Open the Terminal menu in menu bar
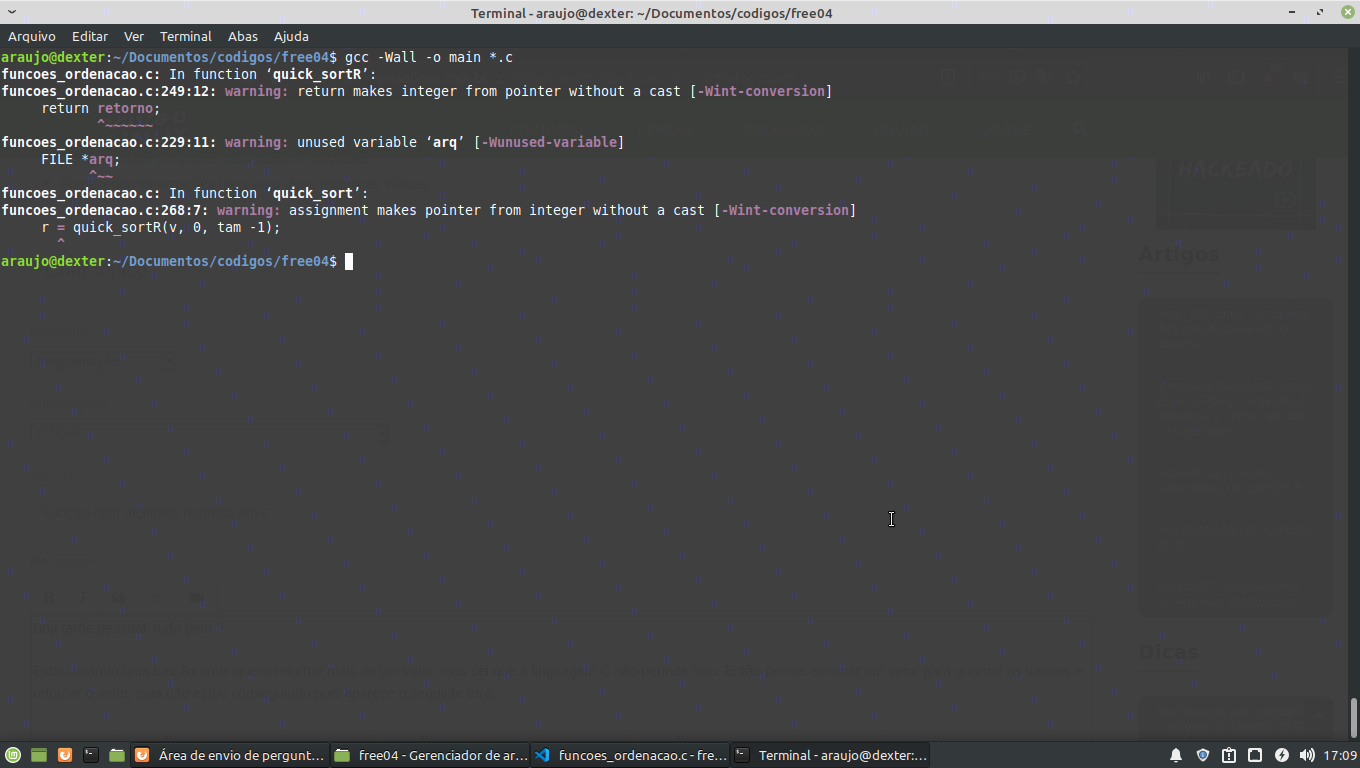The width and height of the screenshot is (1360, 768). click(x=186, y=36)
